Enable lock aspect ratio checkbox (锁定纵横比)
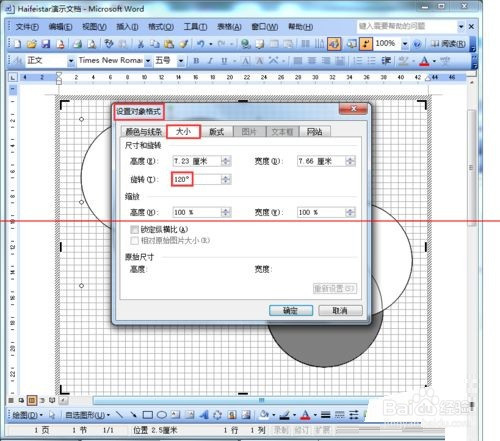 134,229
